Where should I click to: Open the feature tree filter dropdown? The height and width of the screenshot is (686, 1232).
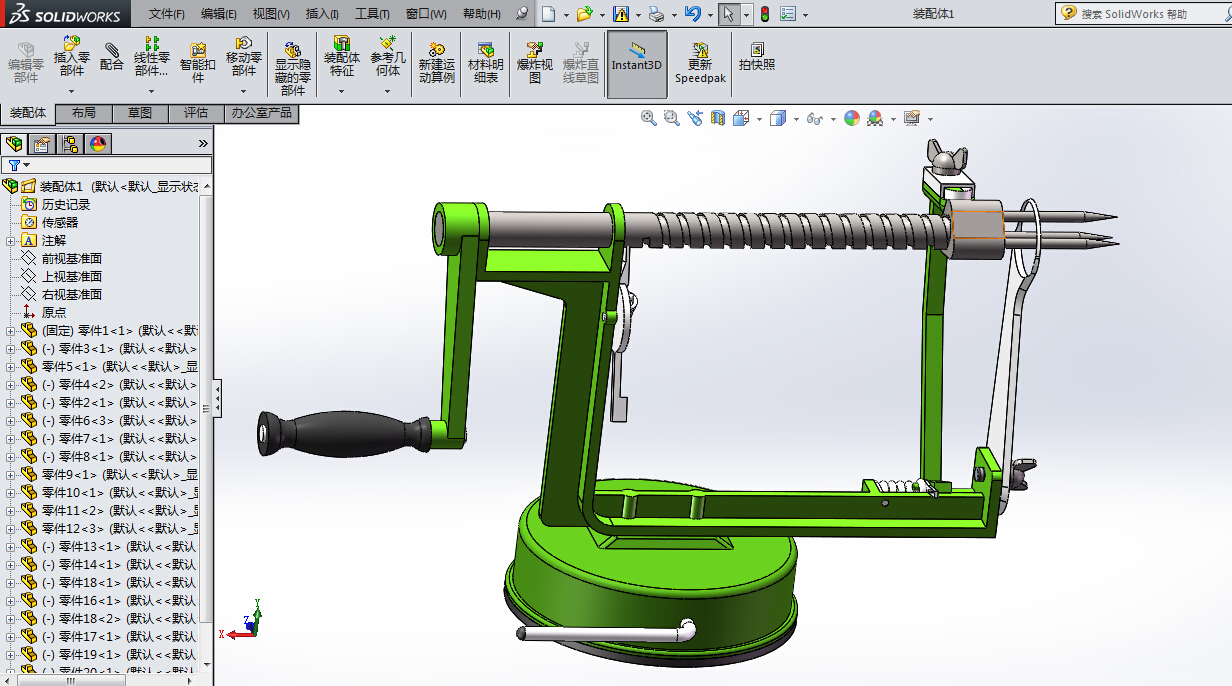[19, 165]
